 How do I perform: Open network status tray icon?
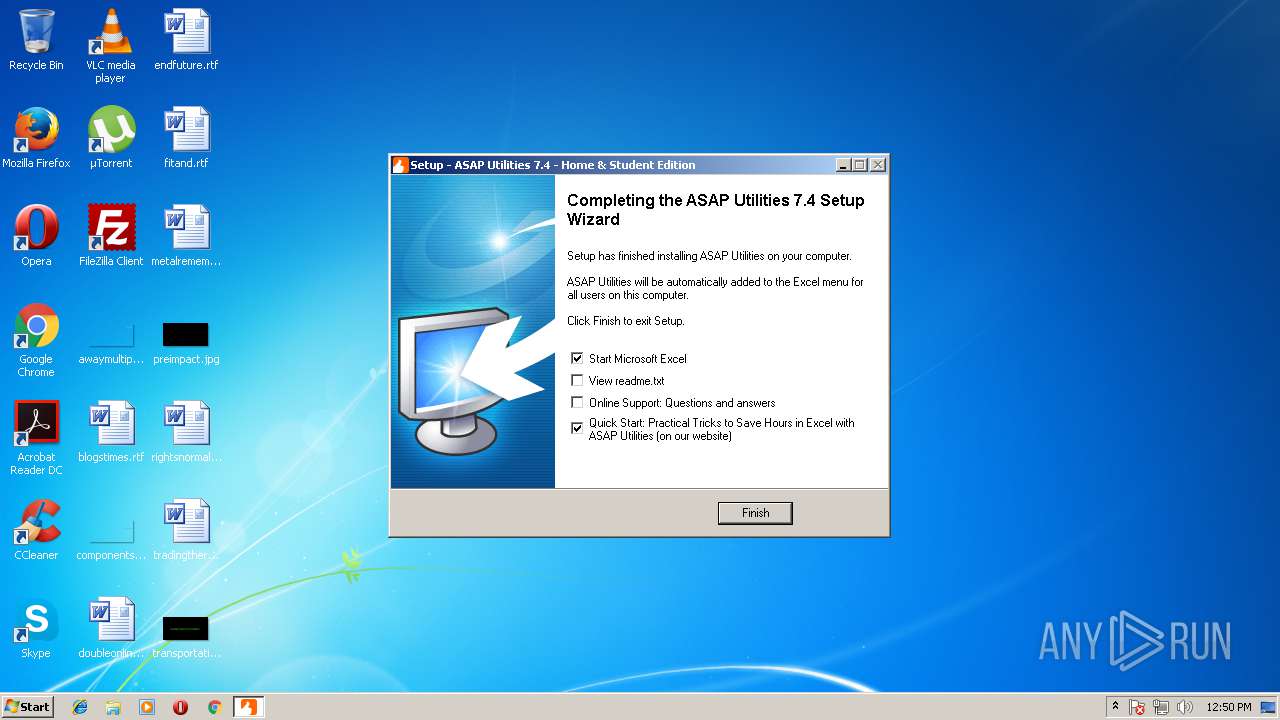click(x=1161, y=707)
